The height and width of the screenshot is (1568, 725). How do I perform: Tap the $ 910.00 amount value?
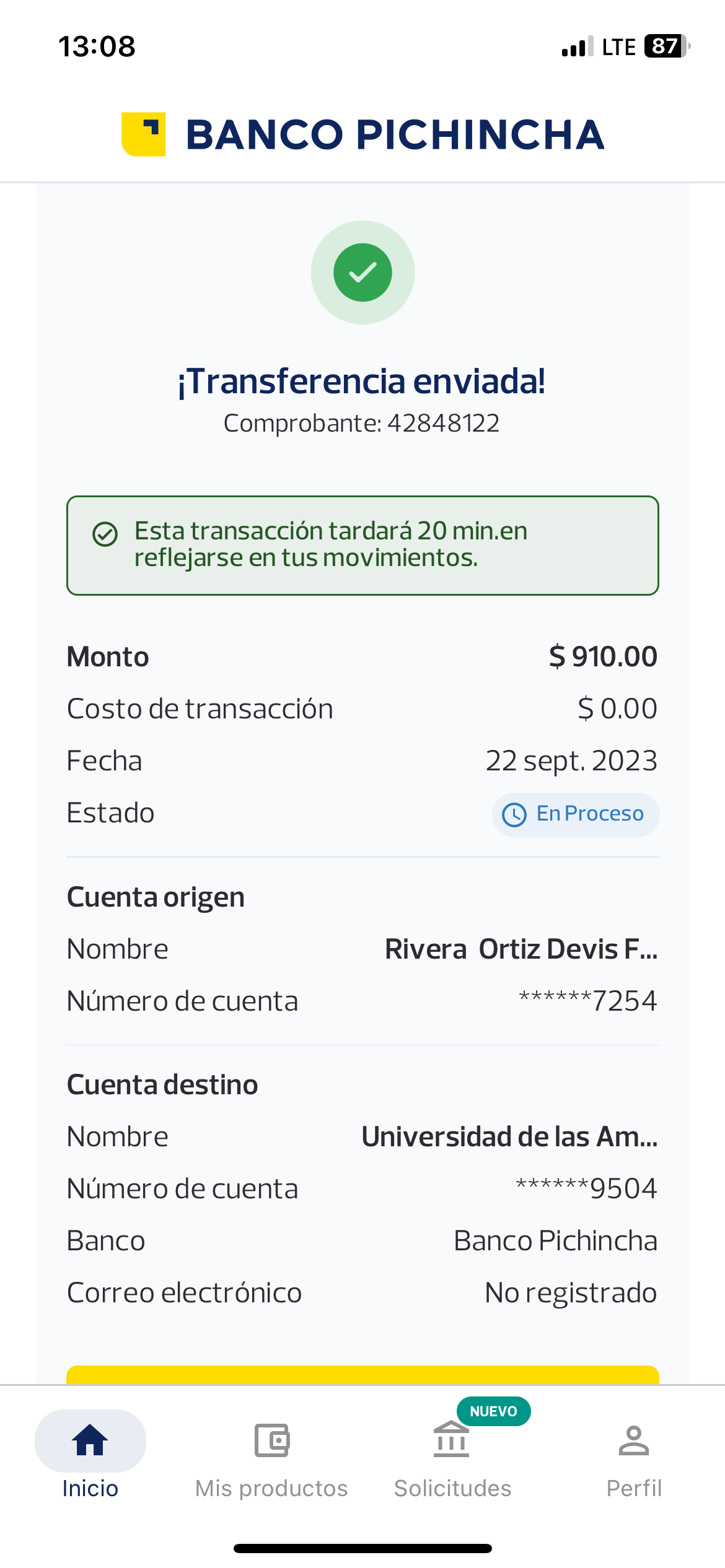603,656
